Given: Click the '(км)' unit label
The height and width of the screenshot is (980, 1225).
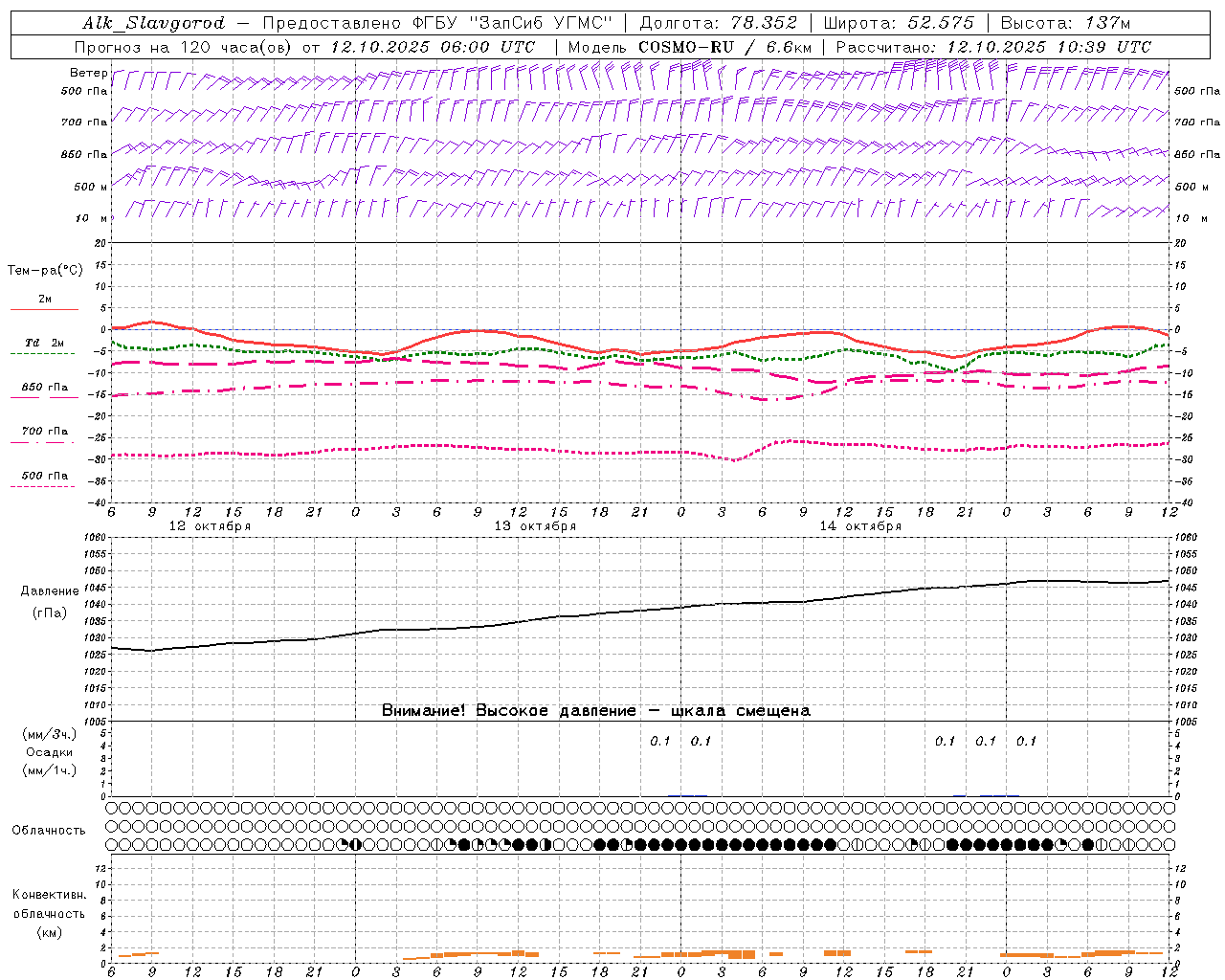Looking at the screenshot, I should click(x=49, y=932).
